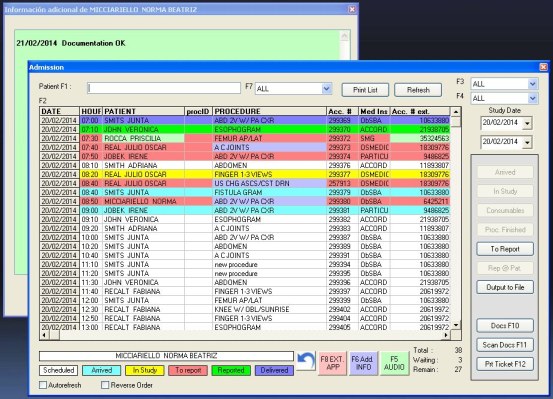This screenshot has height=399, width=553.
Task: Click Documentation OK note in info window
Action: [71, 43]
